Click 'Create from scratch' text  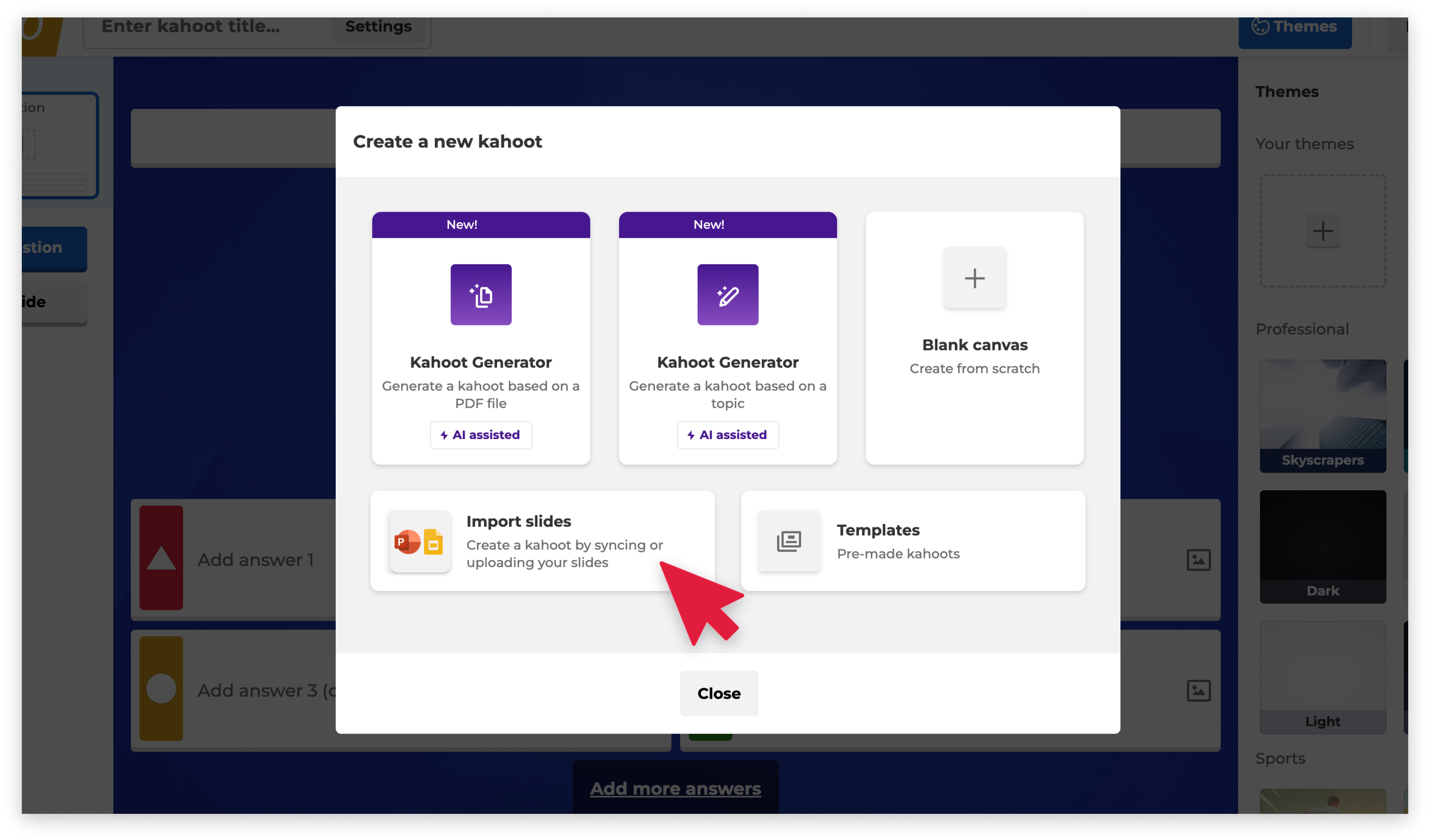click(974, 369)
